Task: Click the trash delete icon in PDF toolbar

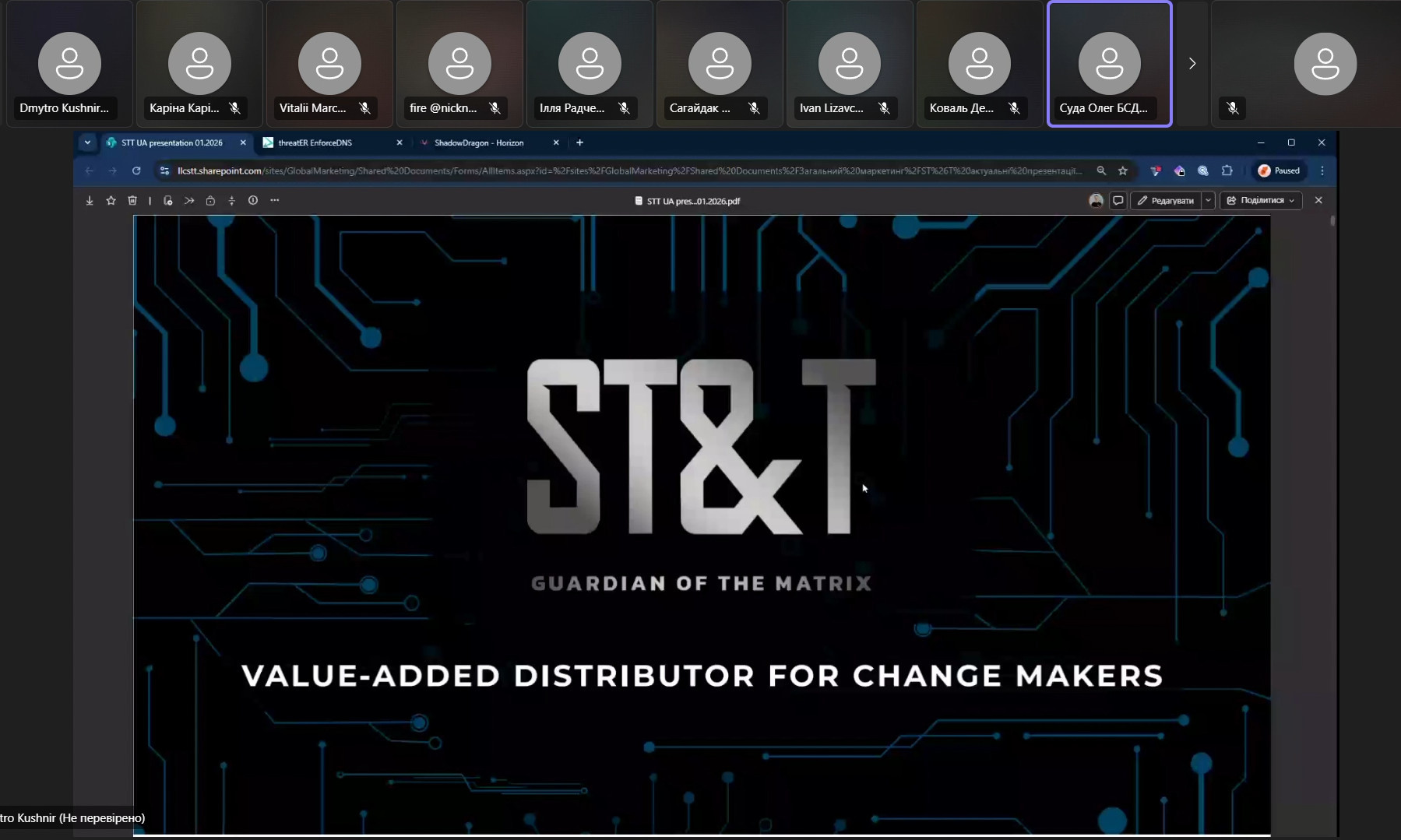Action: pyautogui.click(x=132, y=201)
